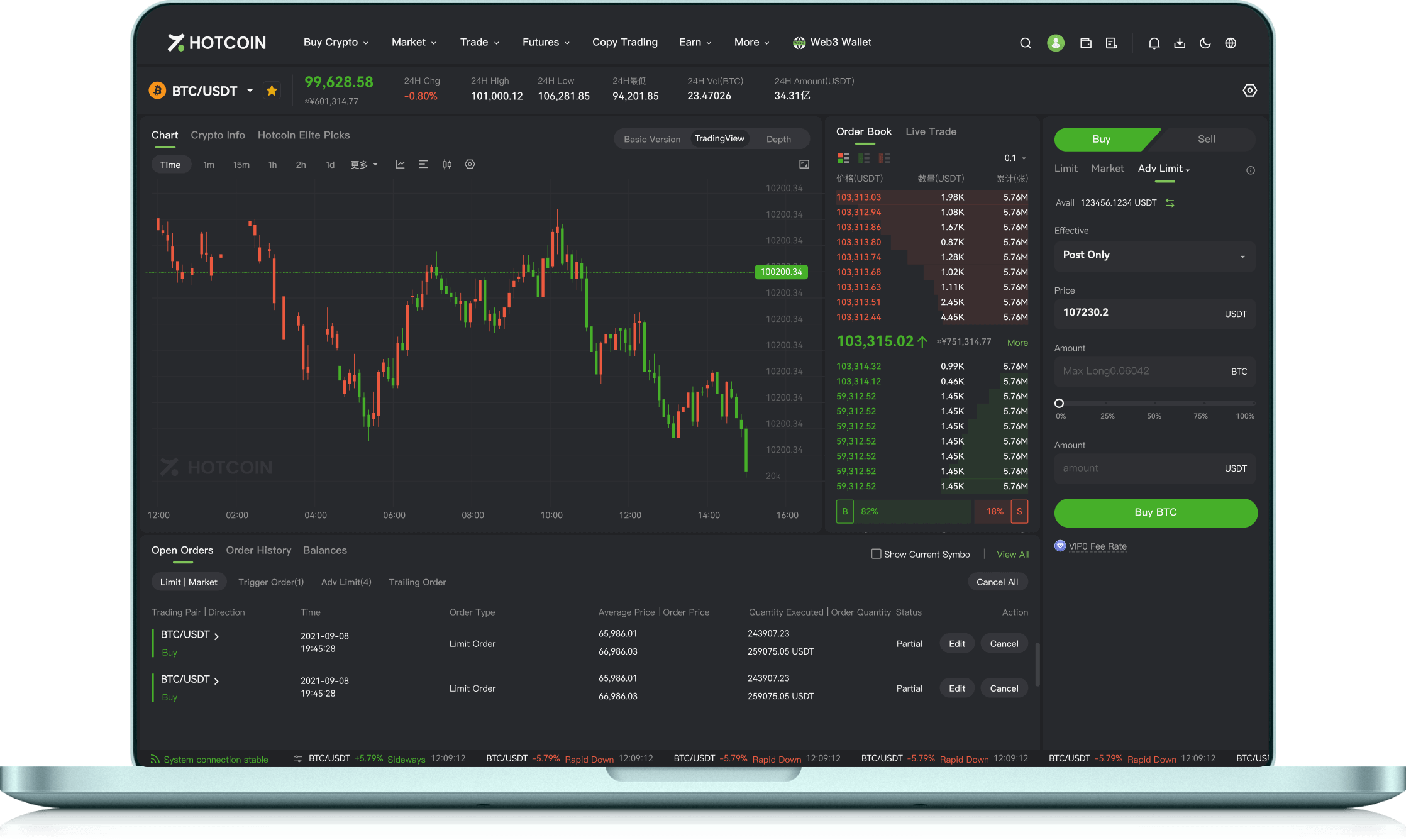
Task: Toggle the BTC/USDT favorite star
Action: tap(272, 91)
